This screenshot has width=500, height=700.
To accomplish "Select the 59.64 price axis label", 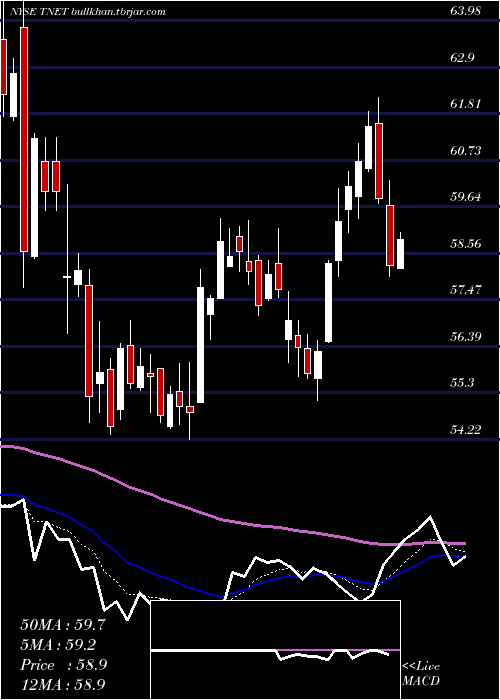I will point(466,197).
